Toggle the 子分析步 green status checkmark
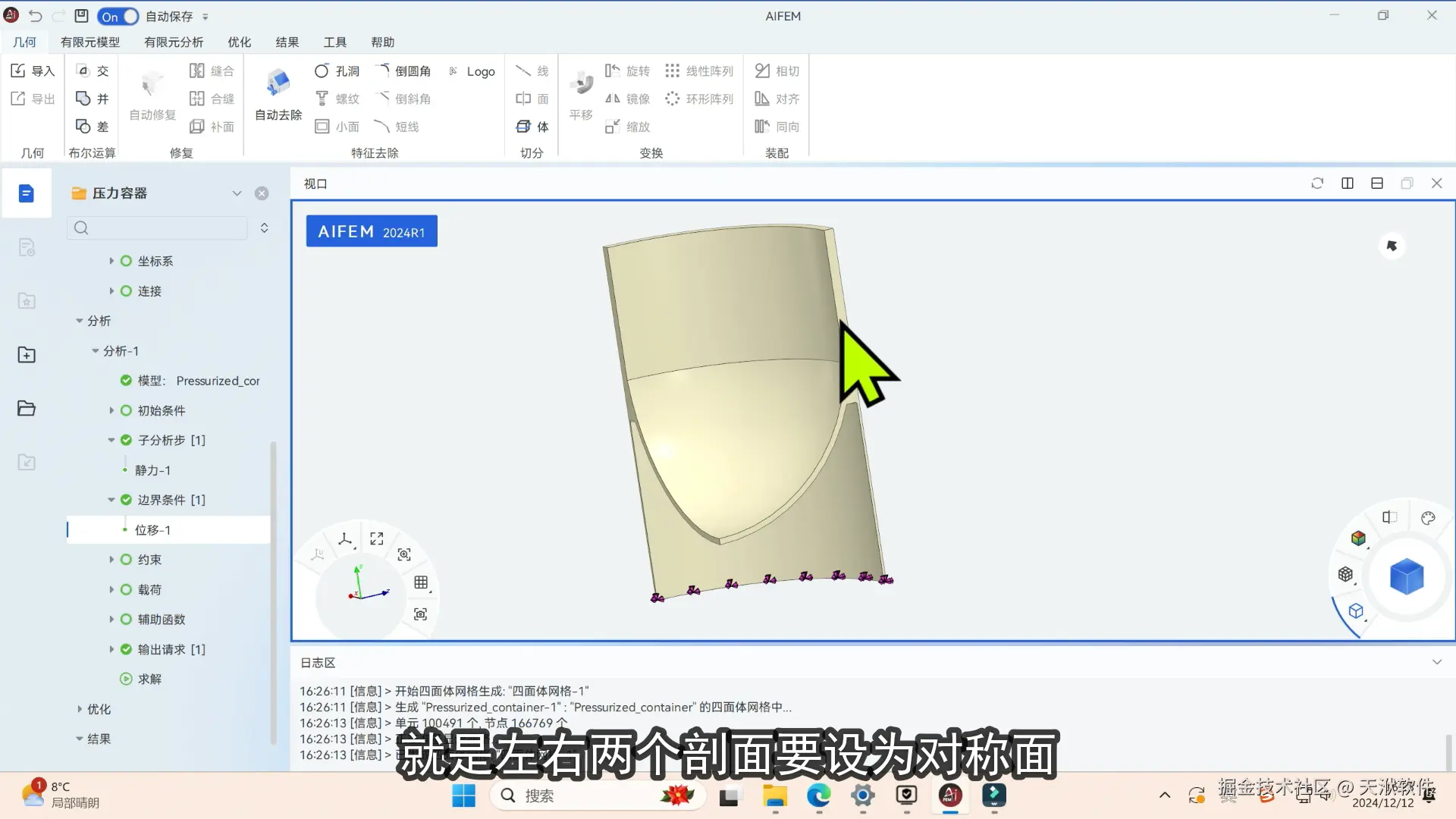The width and height of the screenshot is (1456, 819). coord(126,440)
